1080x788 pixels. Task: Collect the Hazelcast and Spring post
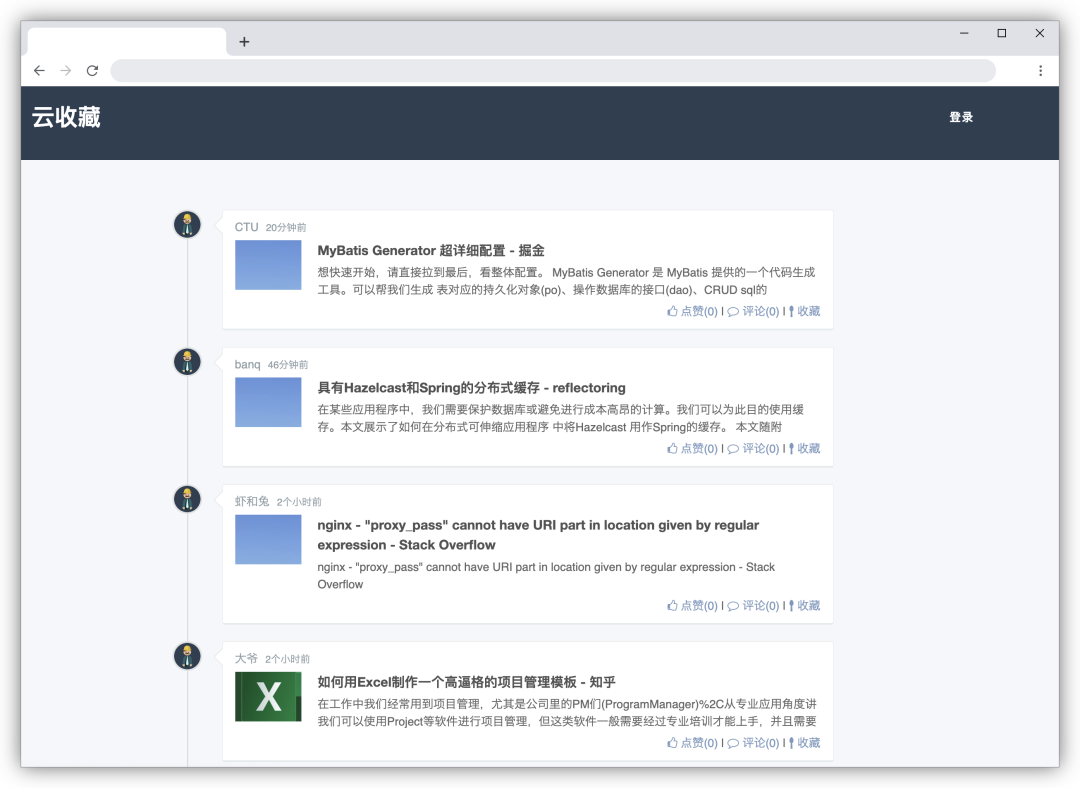click(x=804, y=448)
